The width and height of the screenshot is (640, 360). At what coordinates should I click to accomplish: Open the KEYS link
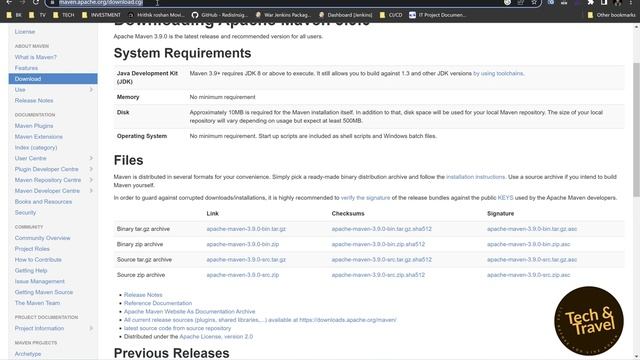pyautogui.click(x=505, y=198)
